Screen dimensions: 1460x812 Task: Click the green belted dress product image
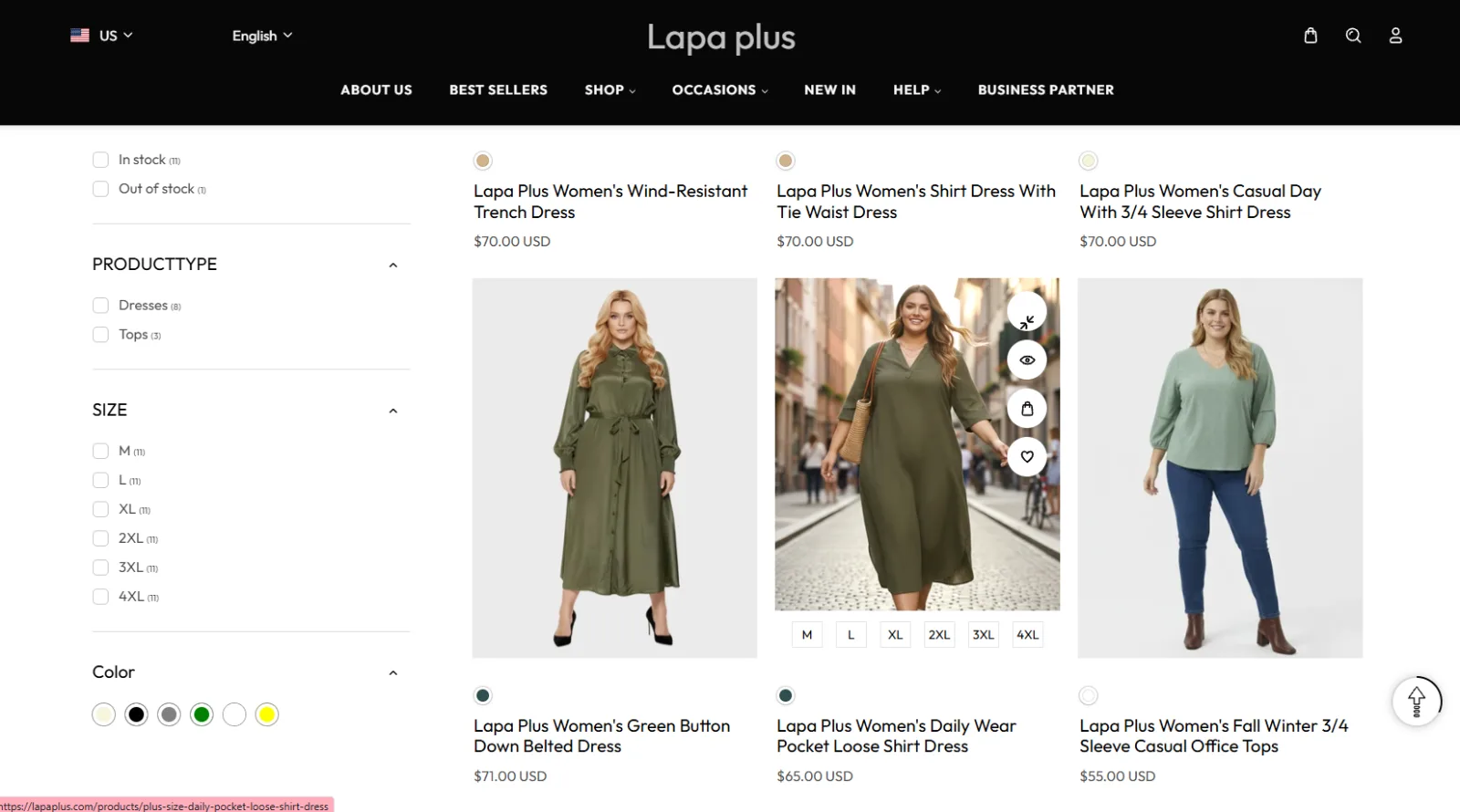[x=614, y=468]
